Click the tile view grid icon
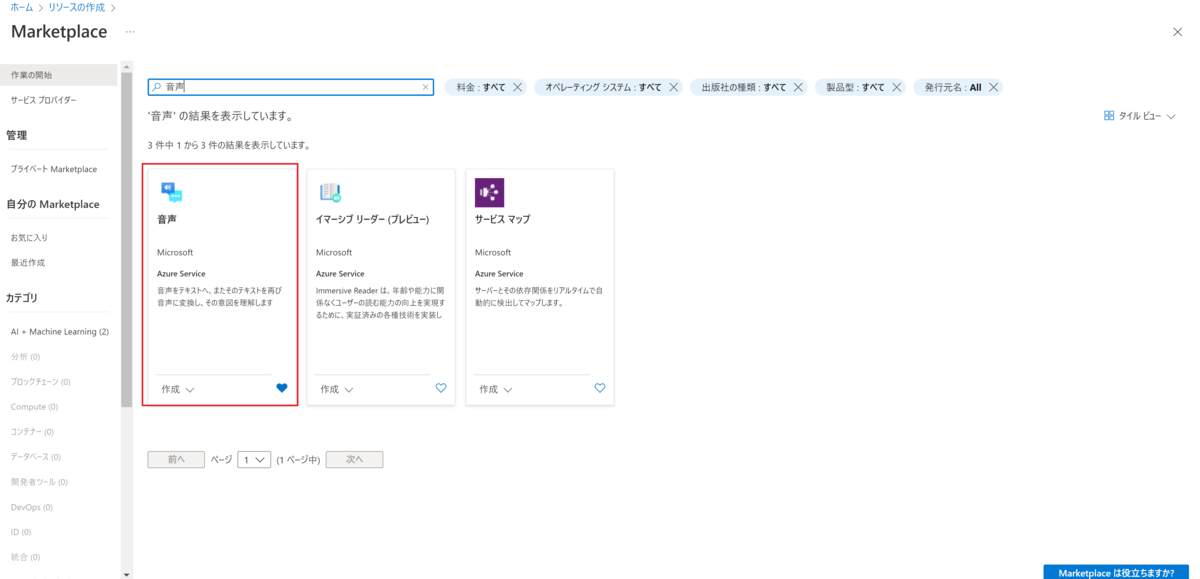Viewport: 1200px width, 579px height. click(1109, 116)
